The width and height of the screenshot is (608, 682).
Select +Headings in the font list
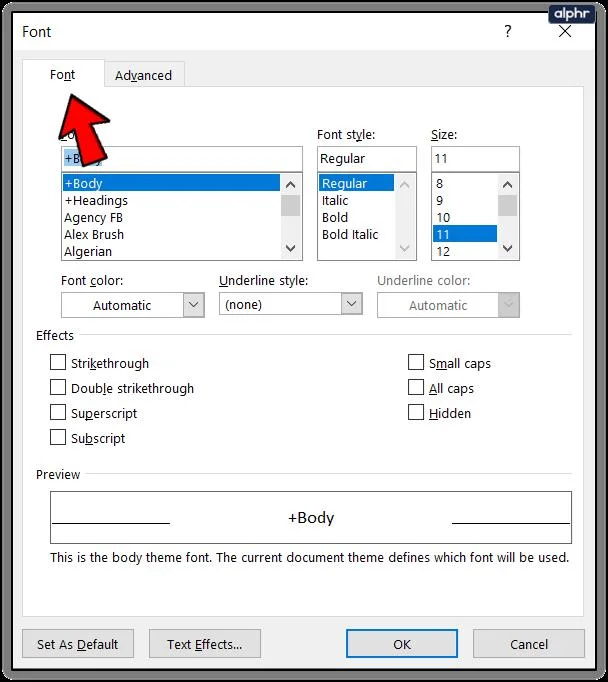pos(171,201)
